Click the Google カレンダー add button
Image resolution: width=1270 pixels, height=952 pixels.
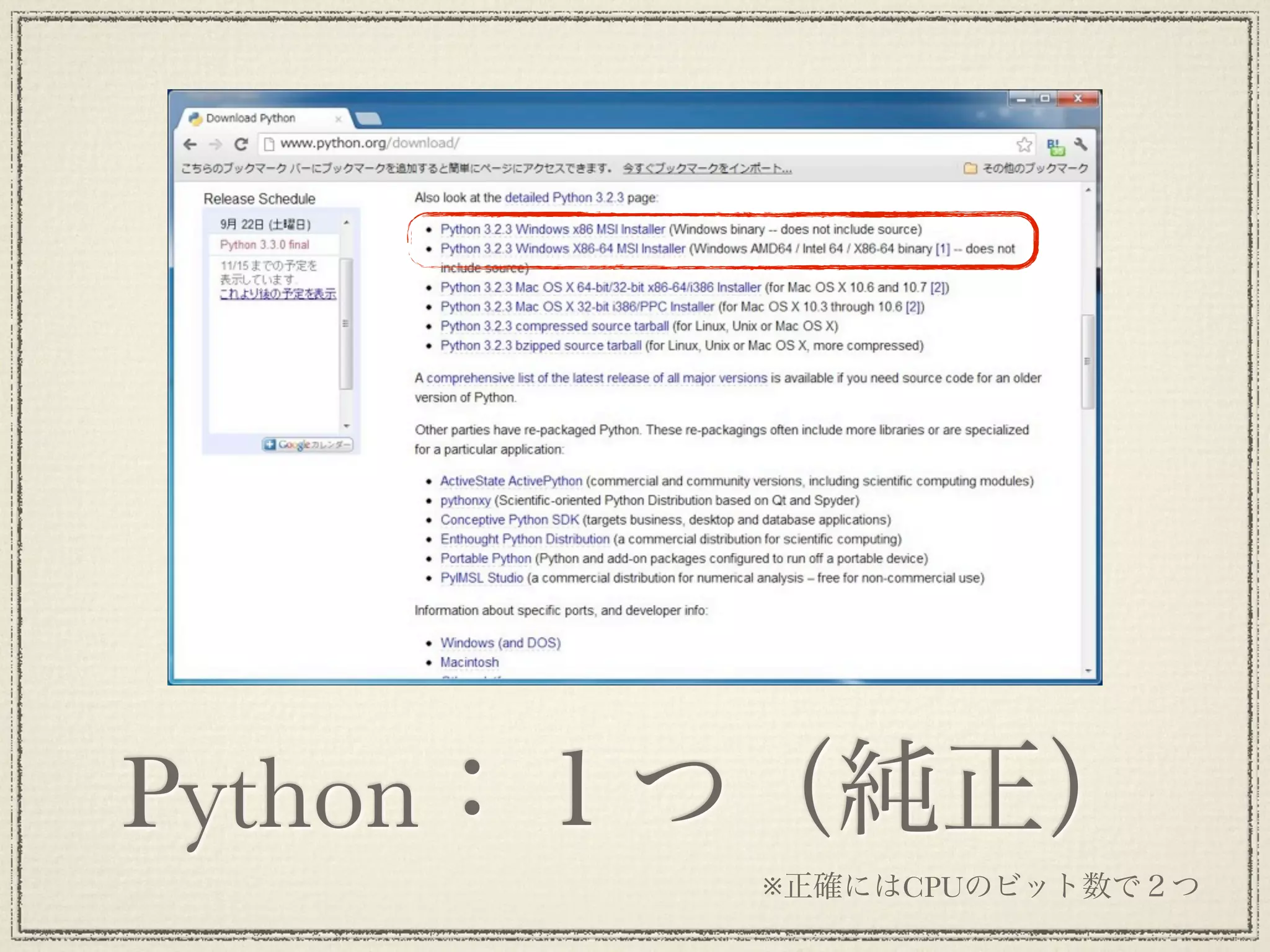coord(308,444)
